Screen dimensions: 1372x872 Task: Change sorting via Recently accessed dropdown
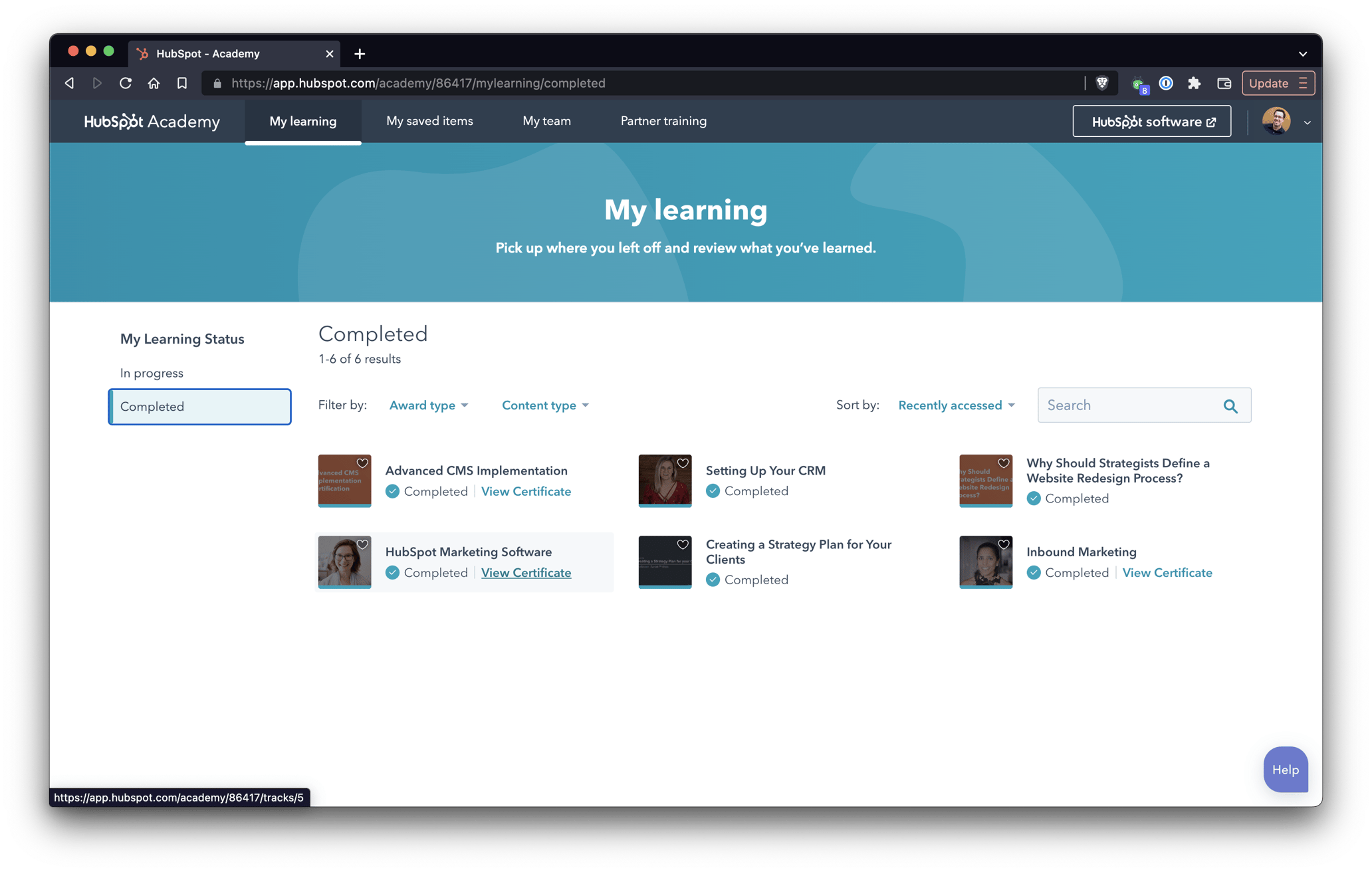point(956,405)
